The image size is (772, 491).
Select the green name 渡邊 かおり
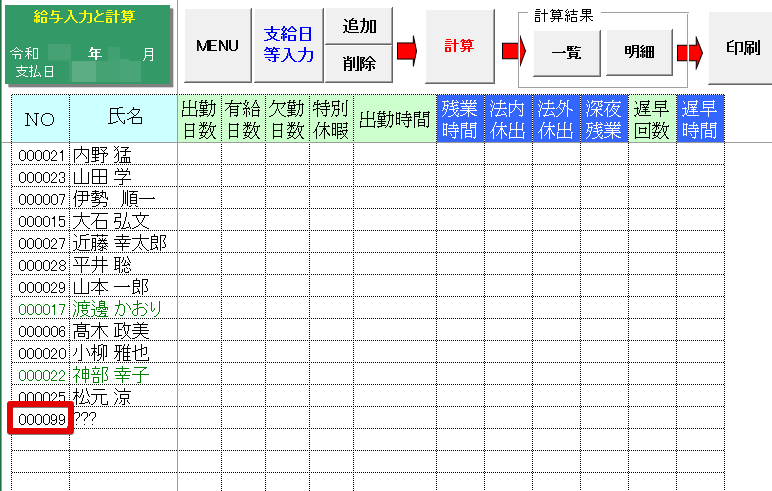123,309
